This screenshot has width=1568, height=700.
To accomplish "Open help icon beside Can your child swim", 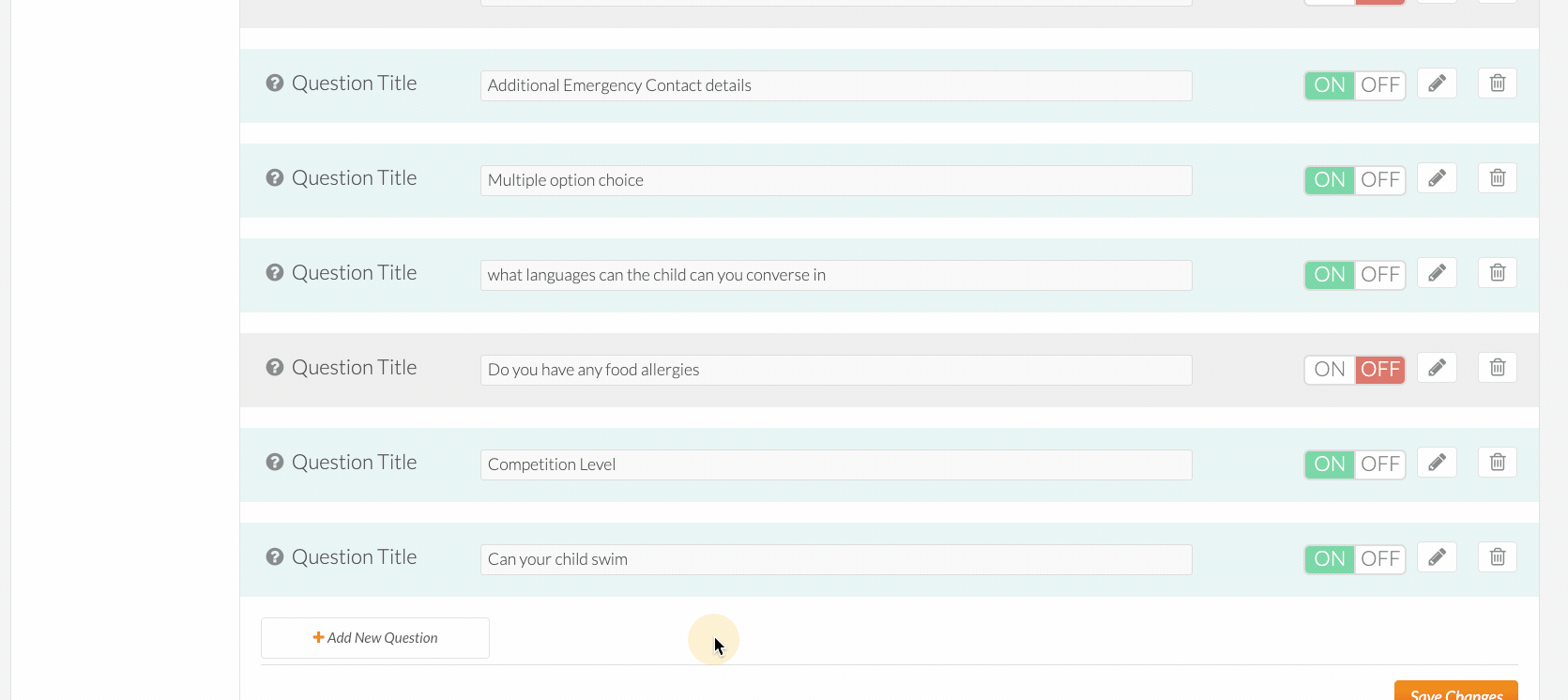I will pyautogui.click(x=275, y=556).
